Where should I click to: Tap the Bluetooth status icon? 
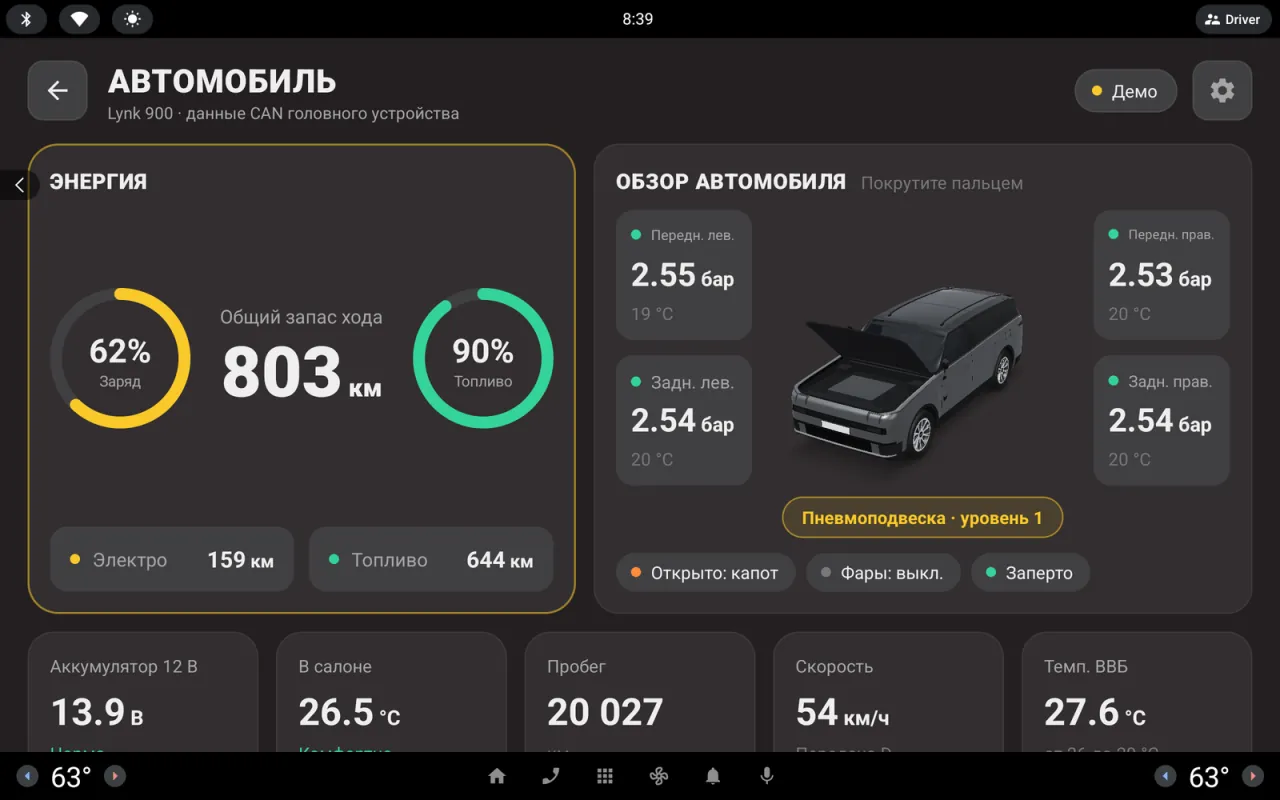(27, 19)
